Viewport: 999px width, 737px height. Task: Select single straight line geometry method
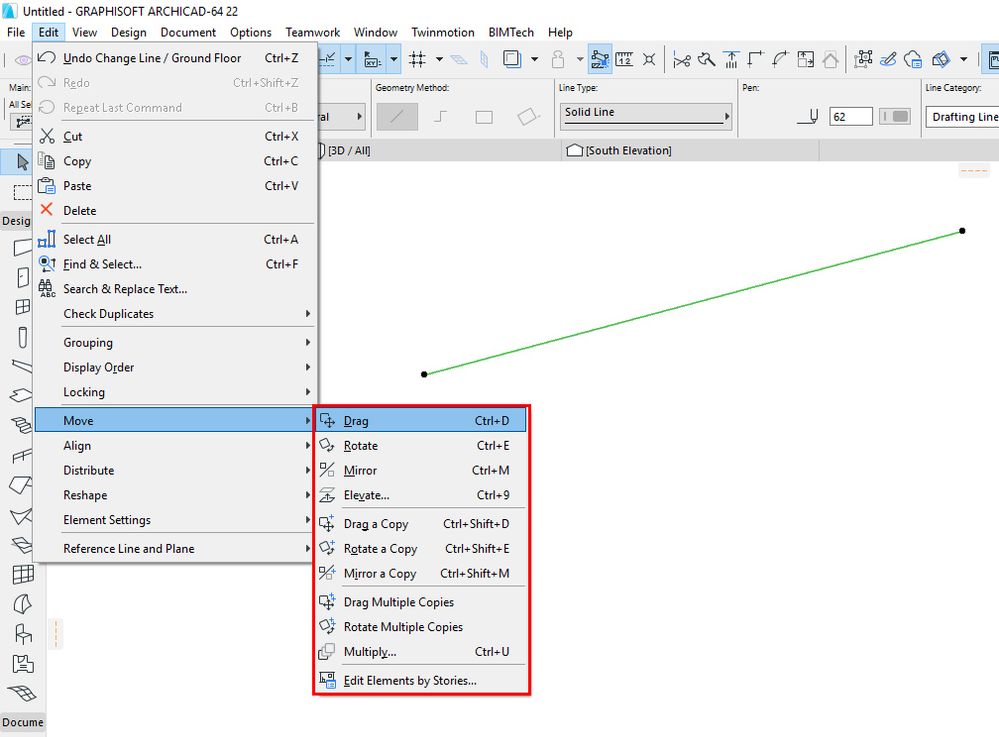click(398, 117)
